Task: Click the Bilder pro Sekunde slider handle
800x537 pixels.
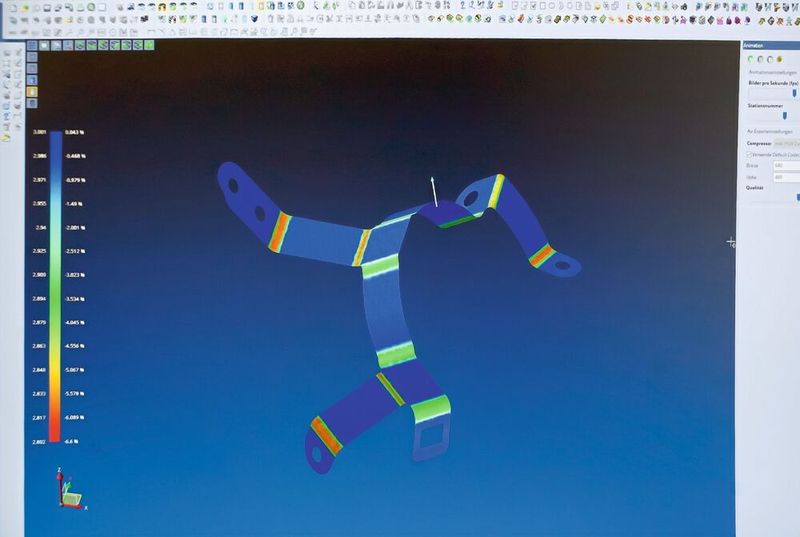Action: coord(794,93)
